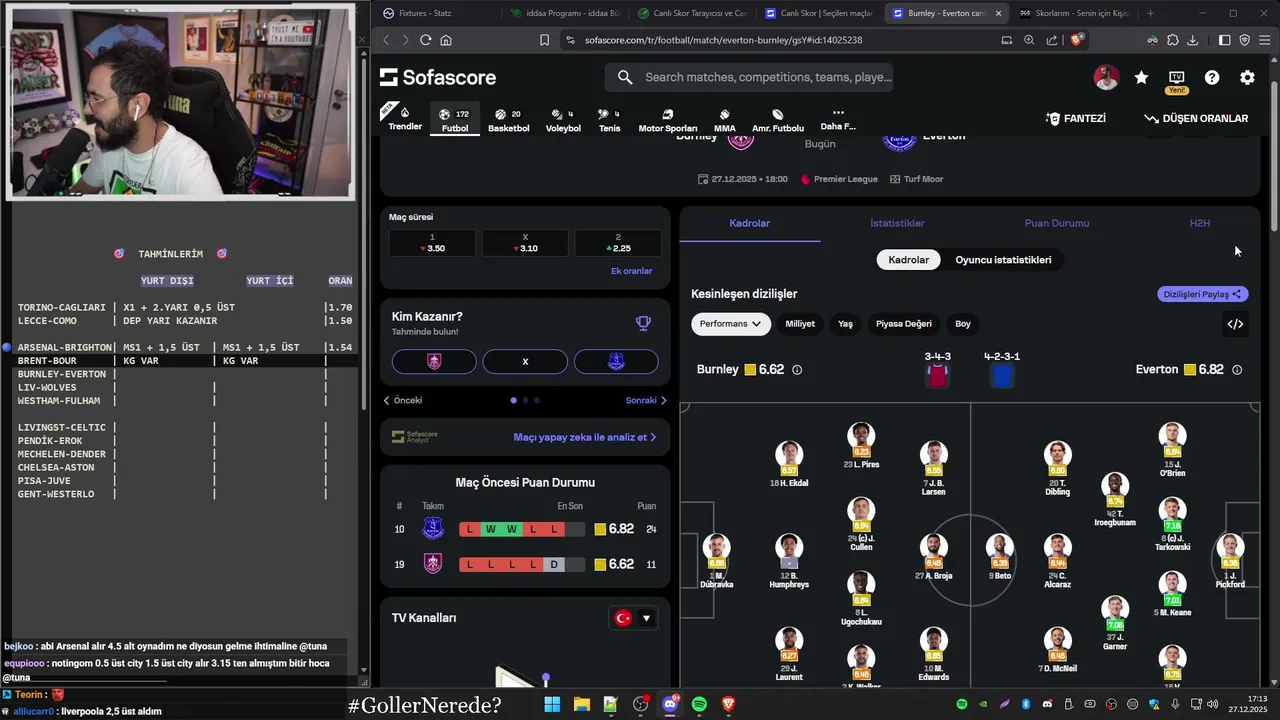The width and height of the screenshot is (1280, 720).
Task: Open the DÜŞEN ORANLAR link
Action: (1196, 118)
